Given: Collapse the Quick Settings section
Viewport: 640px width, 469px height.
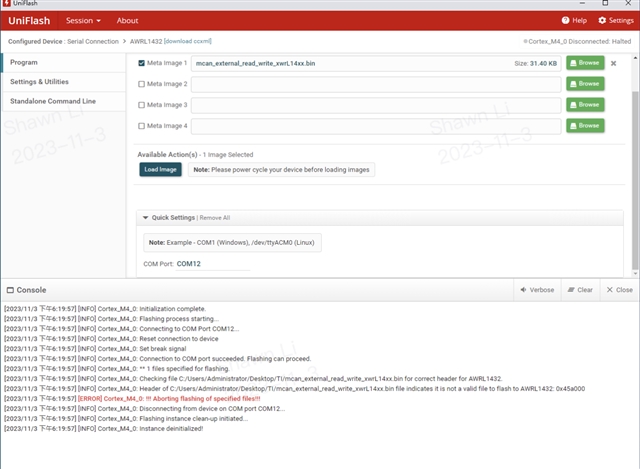Looking at the screenshot, I should tap(145, 218).
